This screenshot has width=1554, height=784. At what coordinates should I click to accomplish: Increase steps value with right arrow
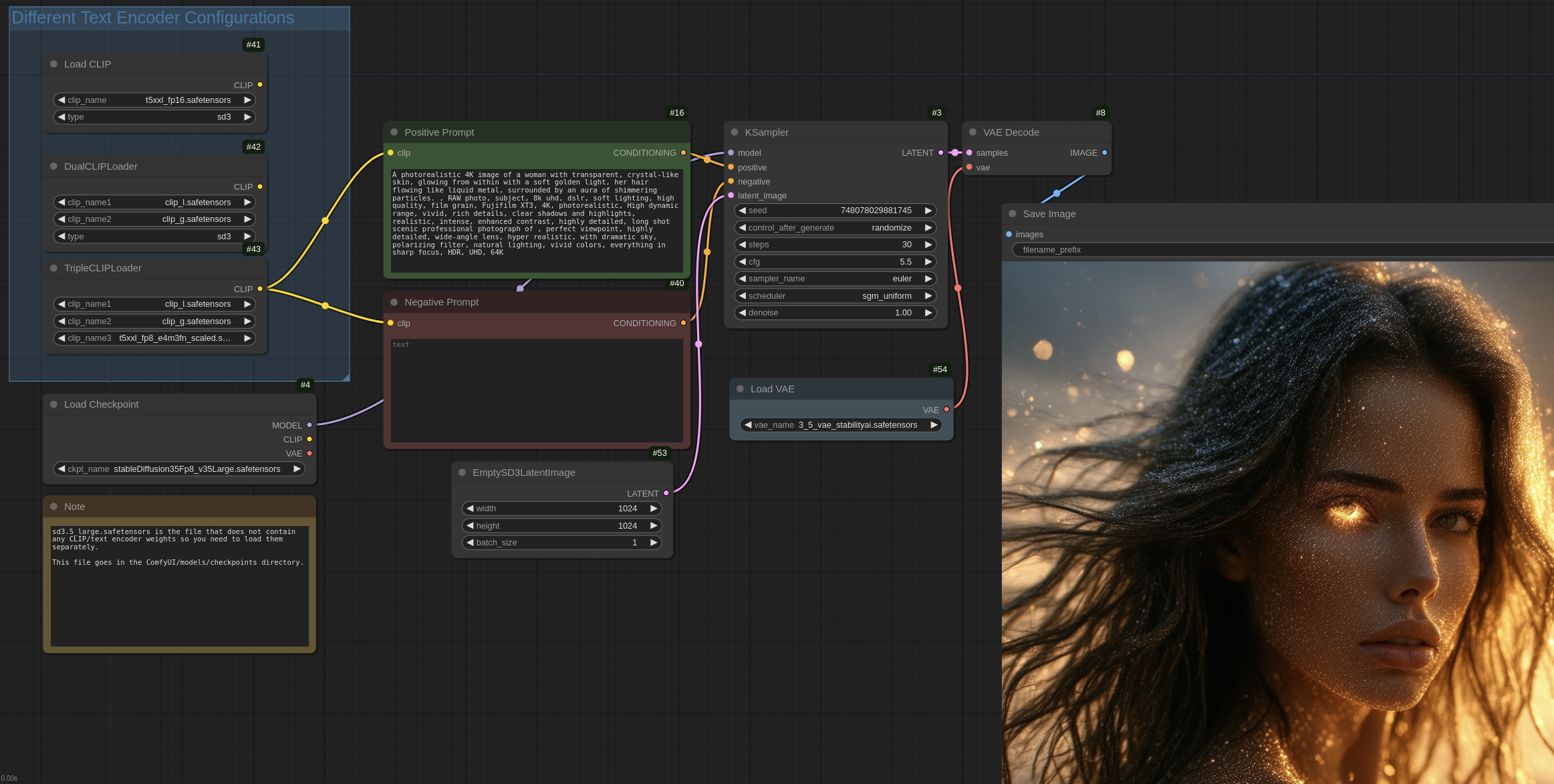coord(928,245)
